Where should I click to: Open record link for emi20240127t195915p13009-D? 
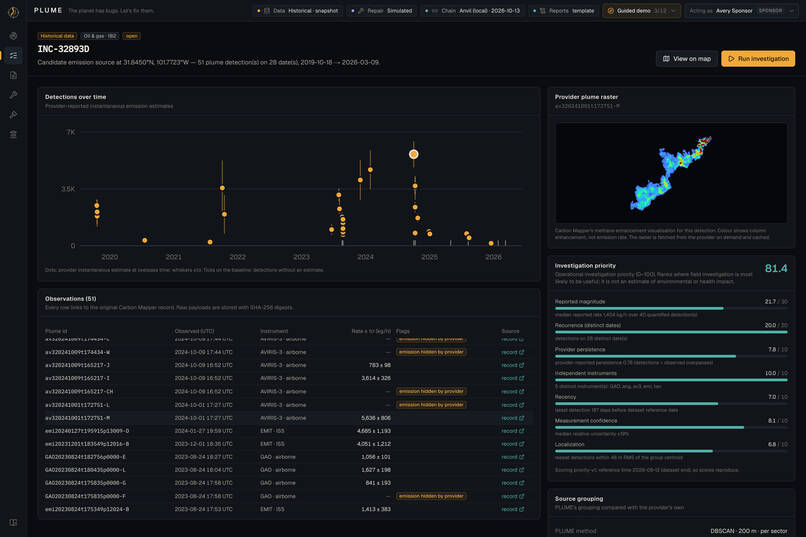[512, 431]
